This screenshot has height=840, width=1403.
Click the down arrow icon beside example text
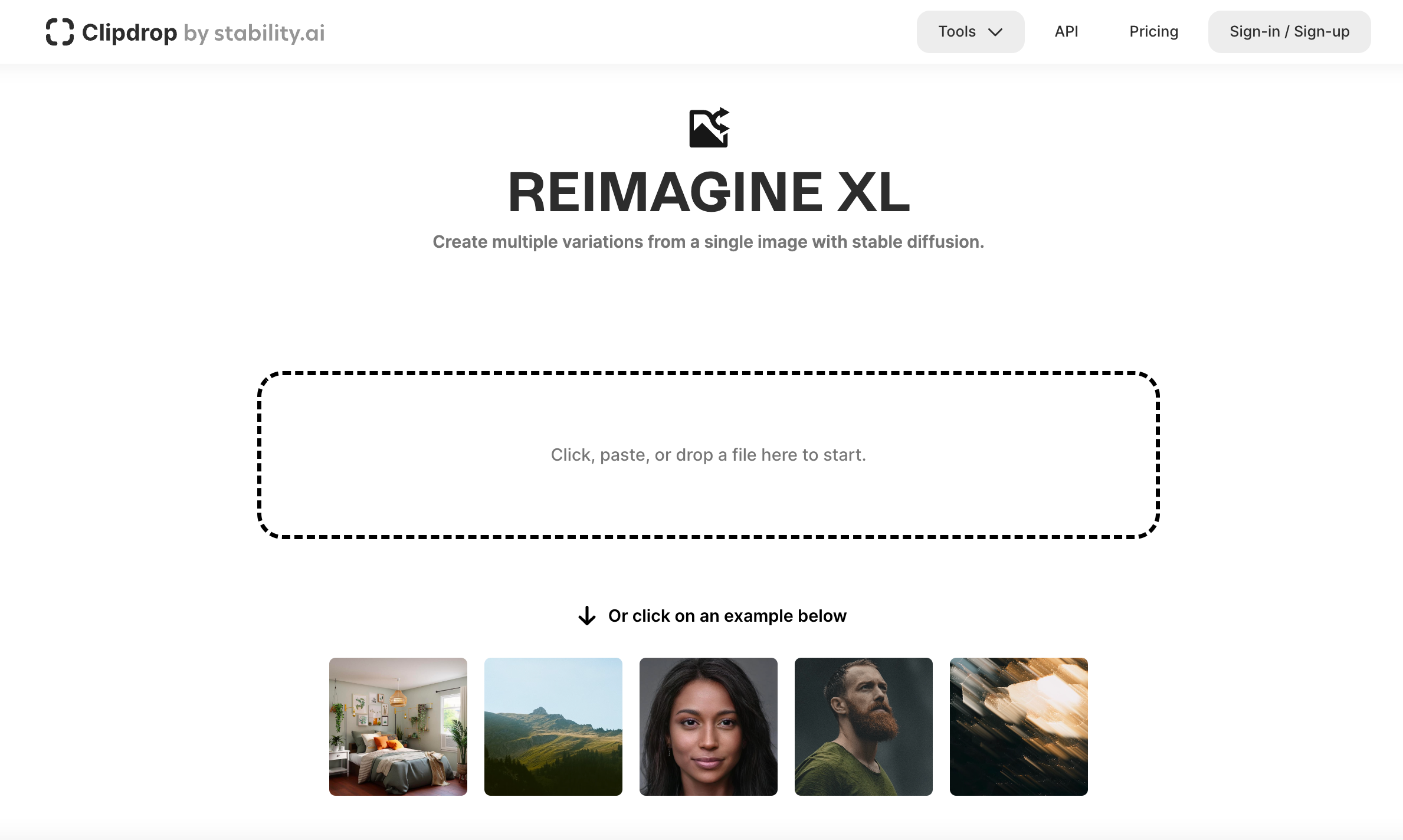[x=587, y=616]
